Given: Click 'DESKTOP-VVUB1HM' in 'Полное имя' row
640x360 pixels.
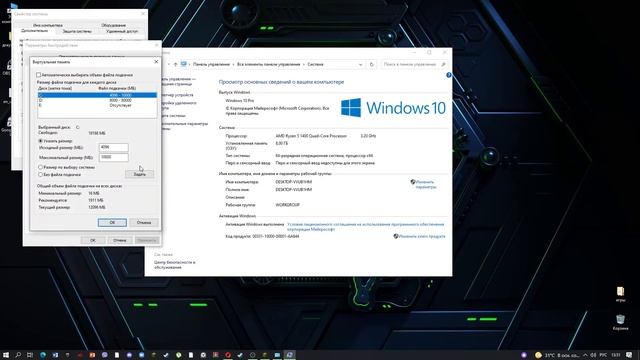Looking at the screenshot, I should point(293,190).
